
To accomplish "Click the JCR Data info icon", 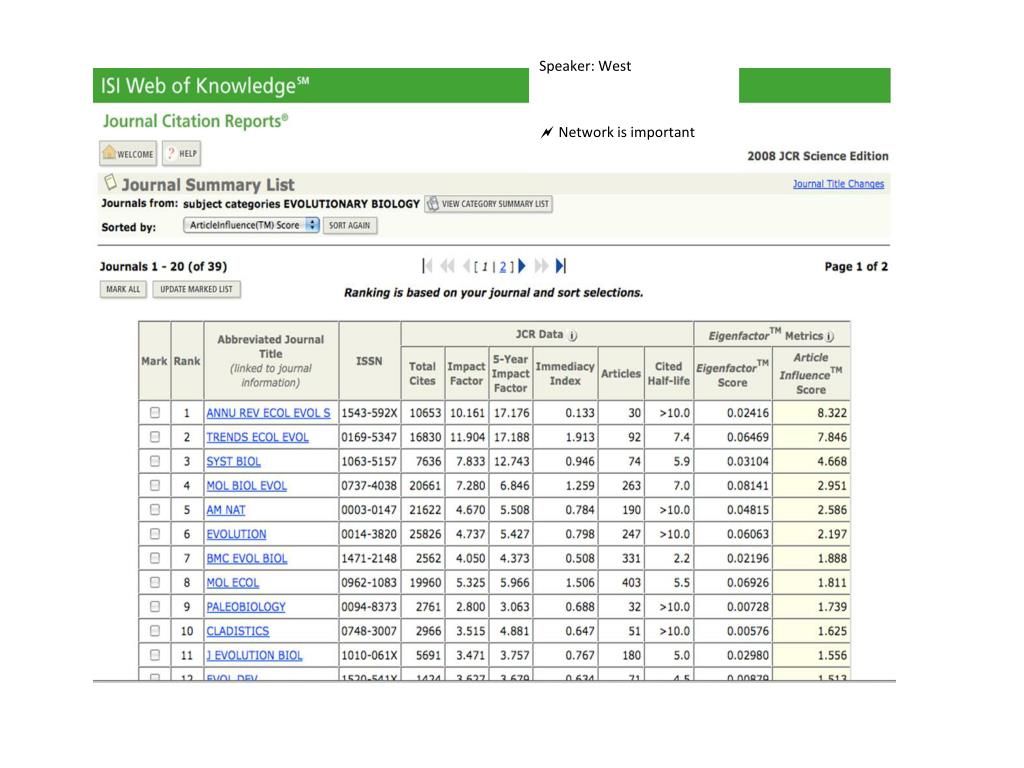I will tap(573, 336).
